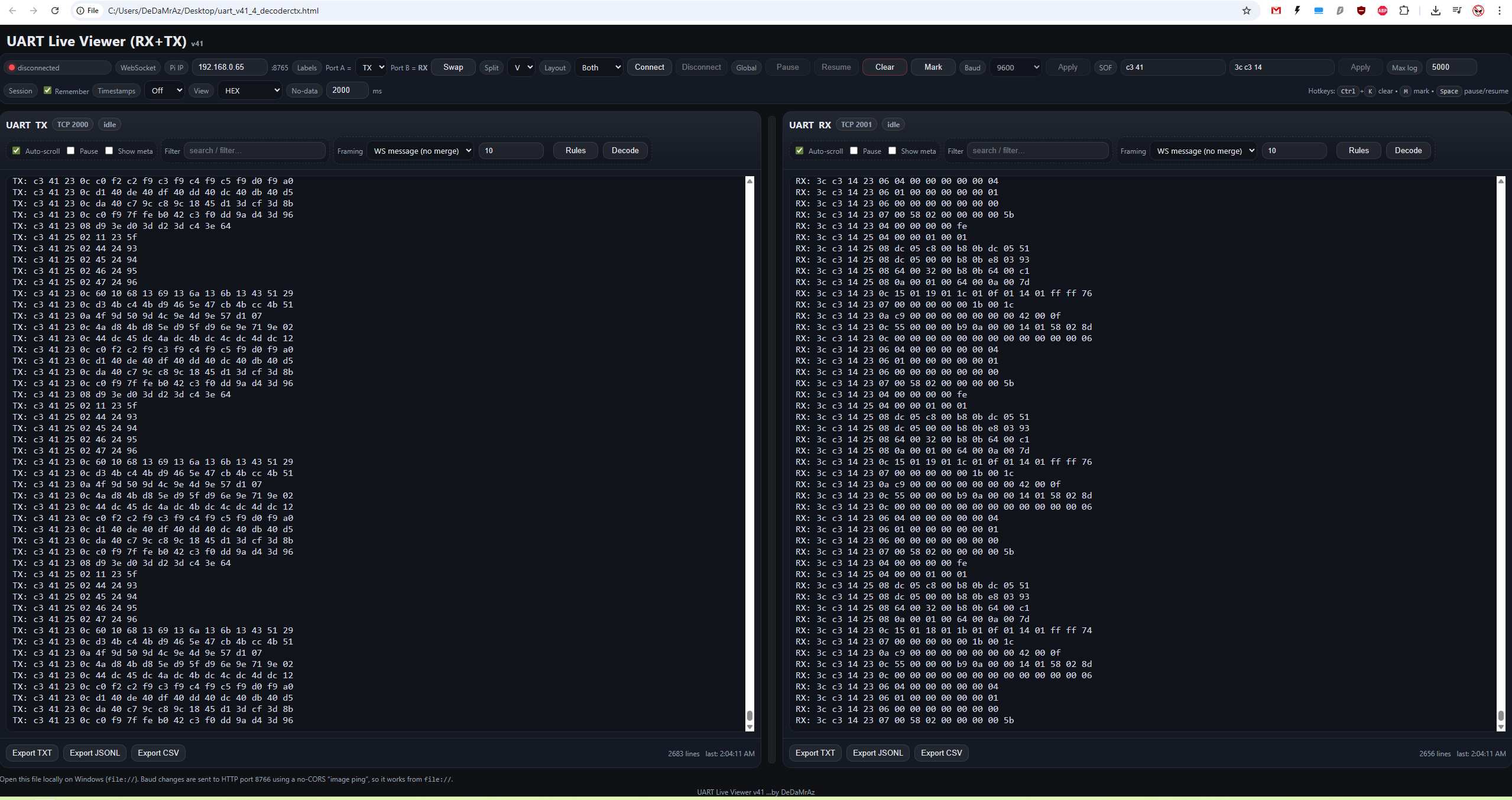This screenshot has height=800, width=1512.
Task: Enable Pause checkbox in UART TX panel
Action: (x=71, y=151)
